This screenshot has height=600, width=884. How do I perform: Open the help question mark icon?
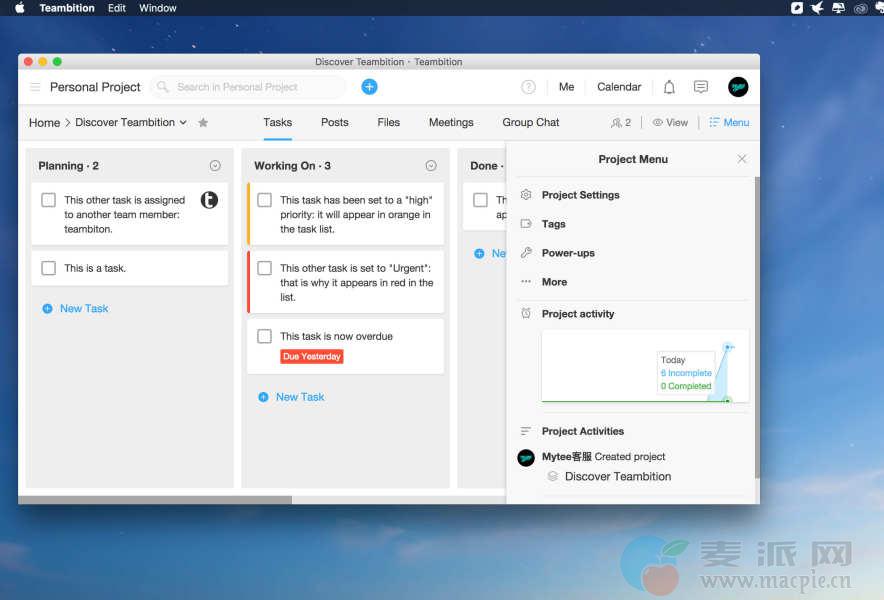[528, 87]
